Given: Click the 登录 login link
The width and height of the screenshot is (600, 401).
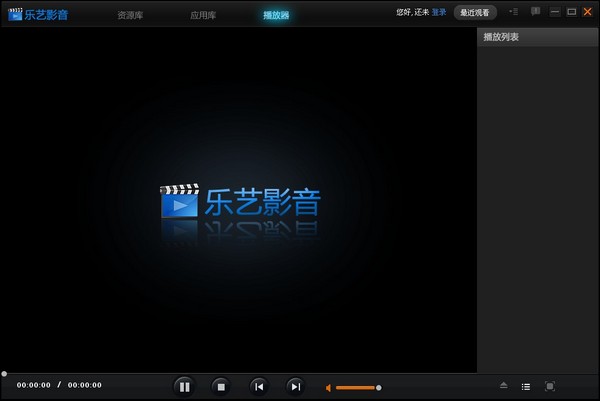Looking at the screenshot, I should point(439,12).
